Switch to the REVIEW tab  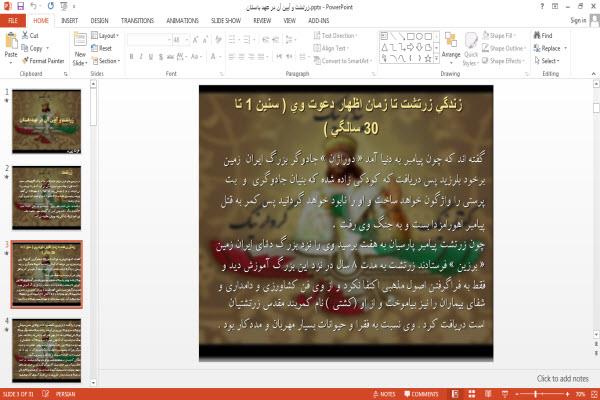click(262, 21)
